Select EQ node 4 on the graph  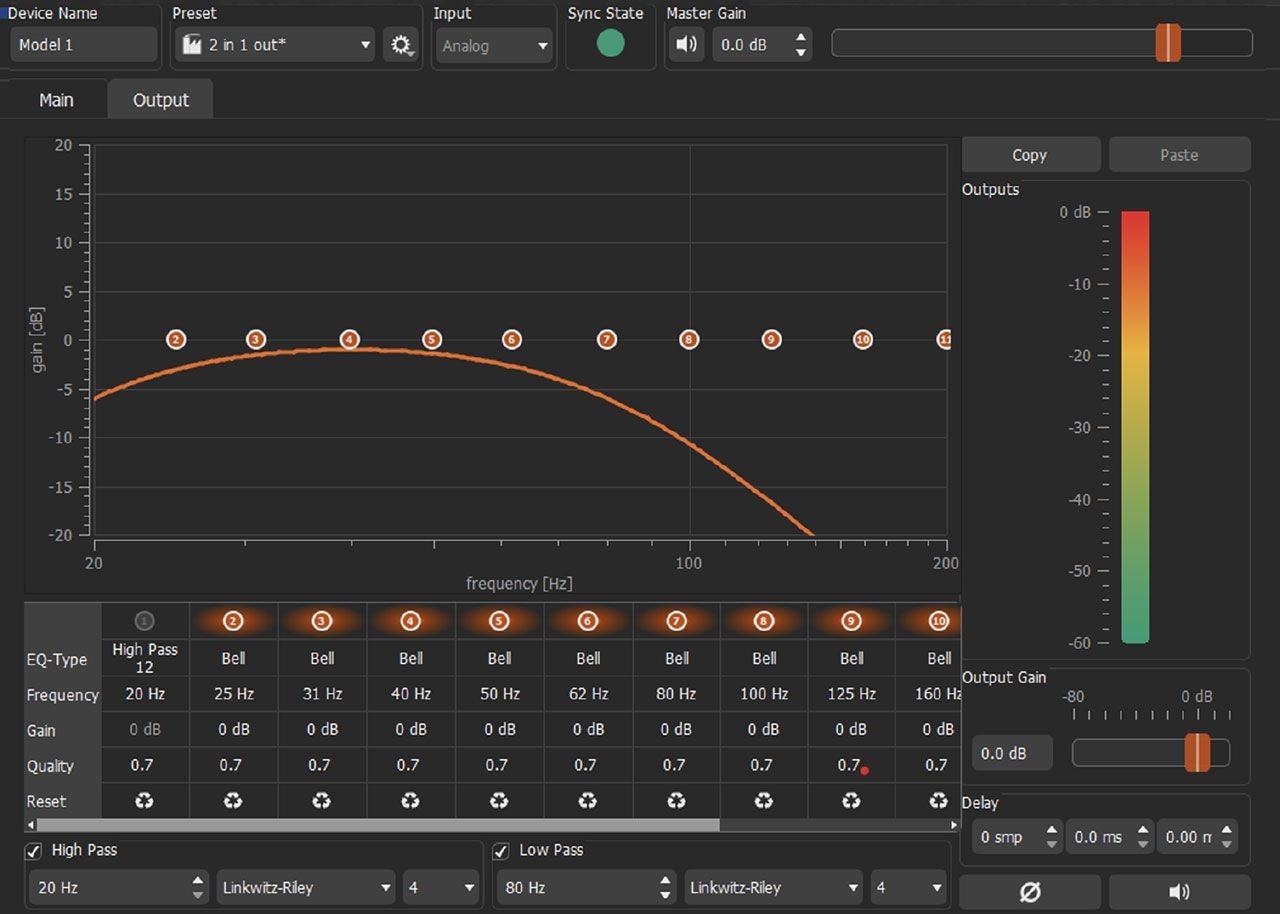[x=349, y=340]
